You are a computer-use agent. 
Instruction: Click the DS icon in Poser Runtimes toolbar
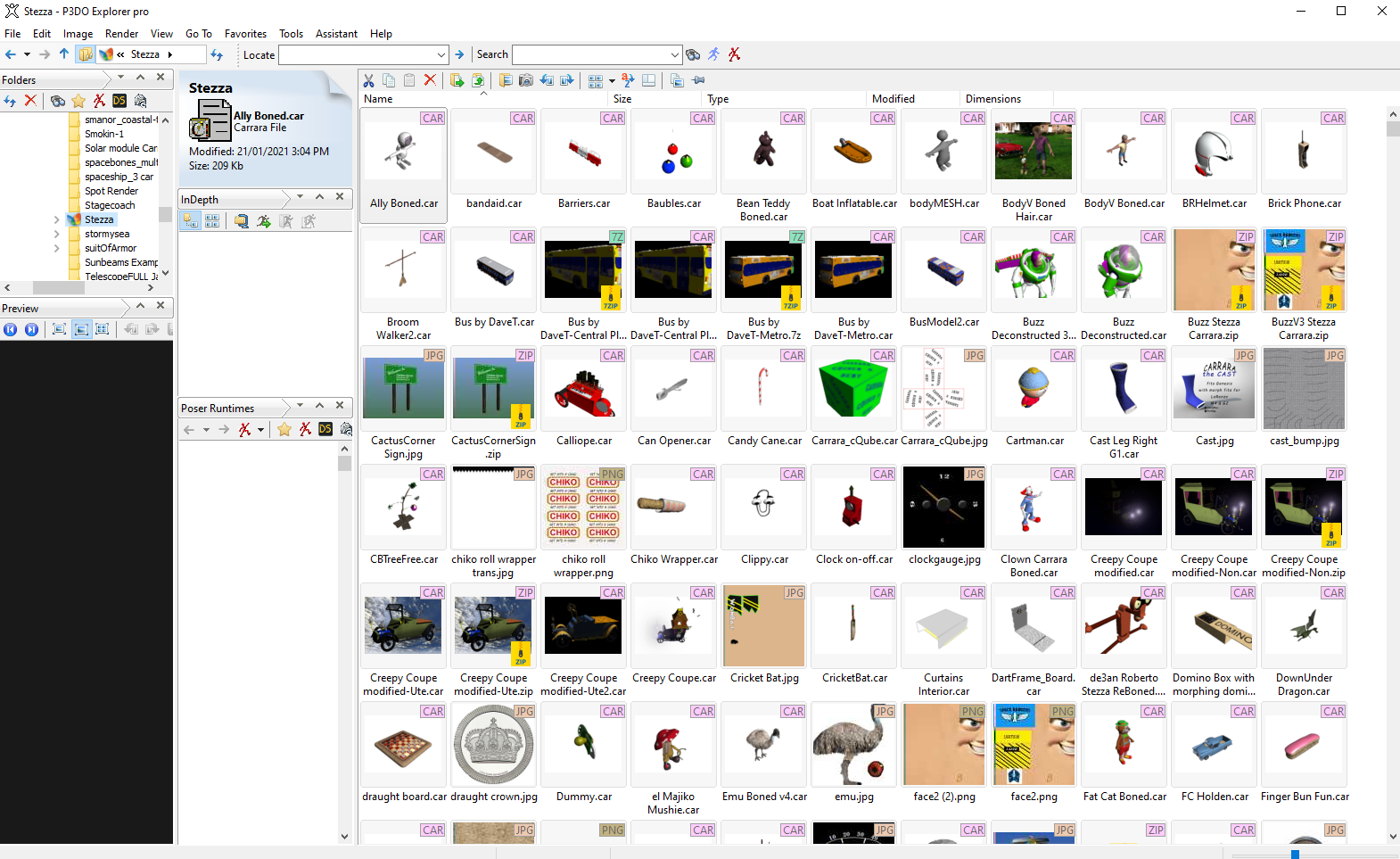[x=325, y=429]
